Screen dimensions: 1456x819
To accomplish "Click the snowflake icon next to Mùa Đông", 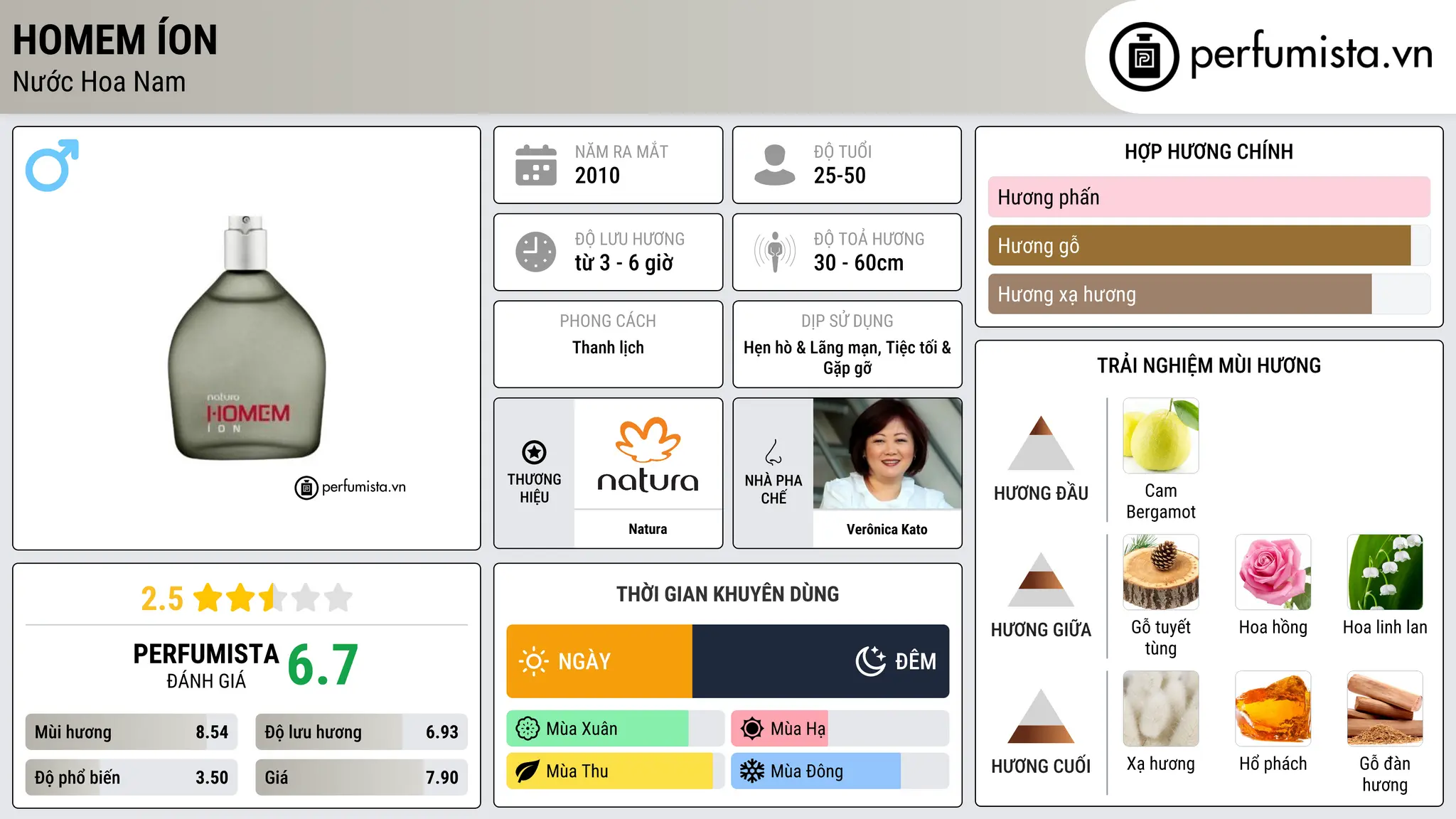I will pyautogui.click(x=751, y=771).
